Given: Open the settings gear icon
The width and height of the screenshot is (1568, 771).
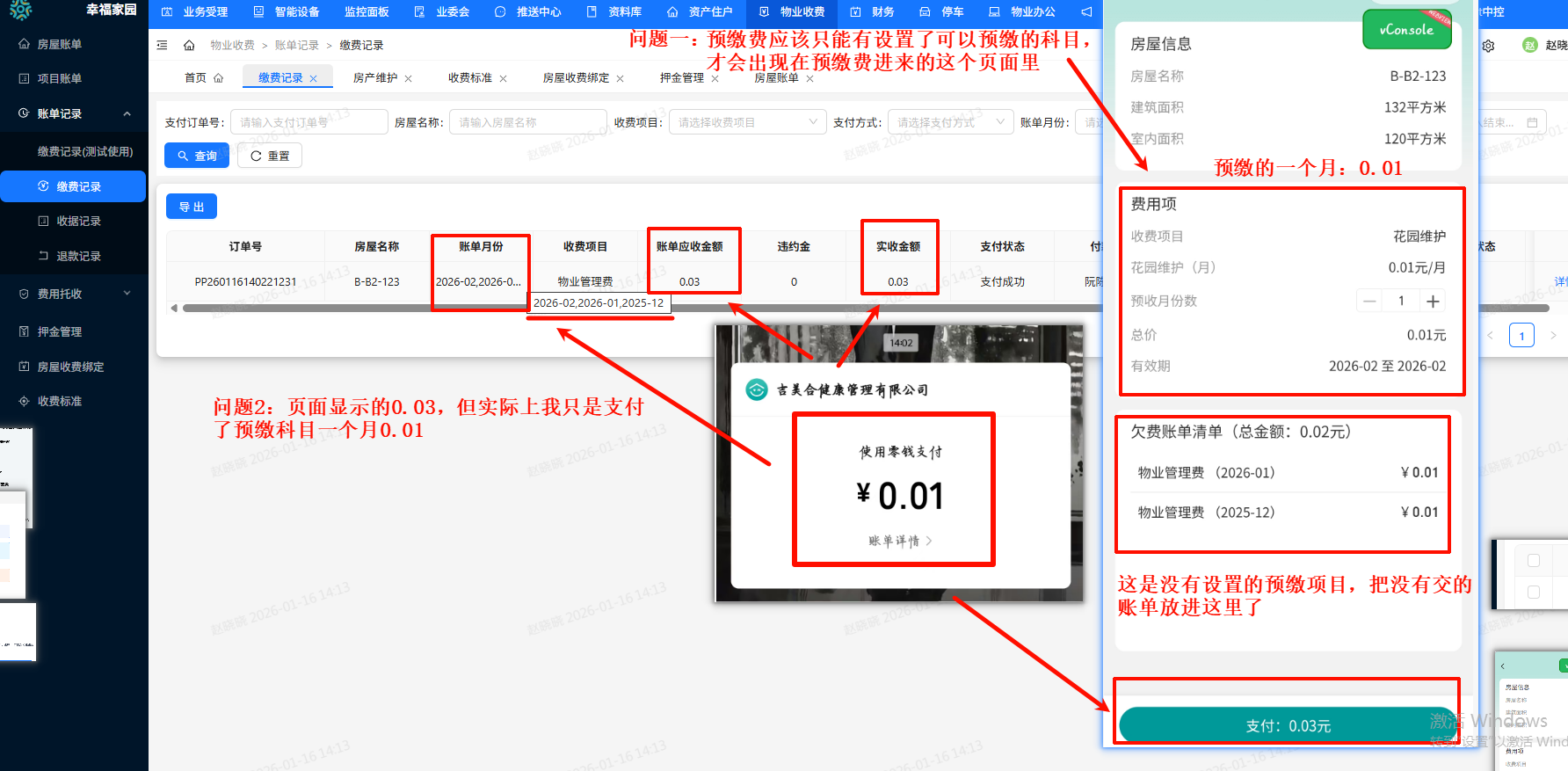Looking at the screenshot, I should (x=1488, y=46).
